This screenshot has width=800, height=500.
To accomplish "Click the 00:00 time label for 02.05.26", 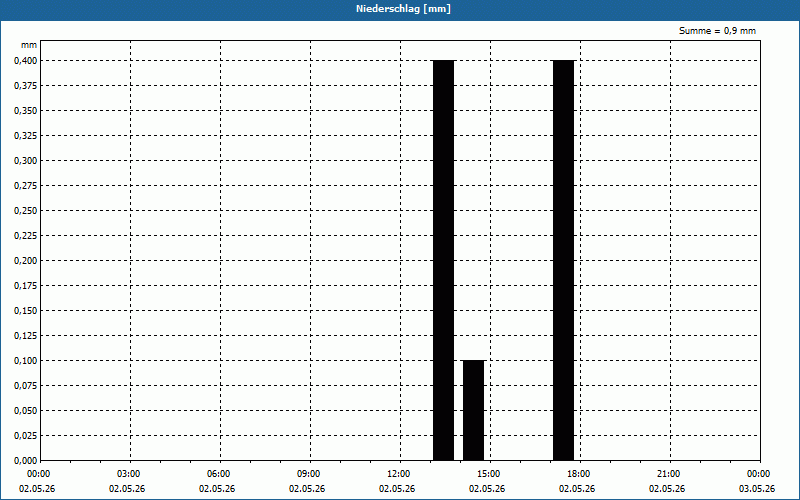I will pos(38,474).
